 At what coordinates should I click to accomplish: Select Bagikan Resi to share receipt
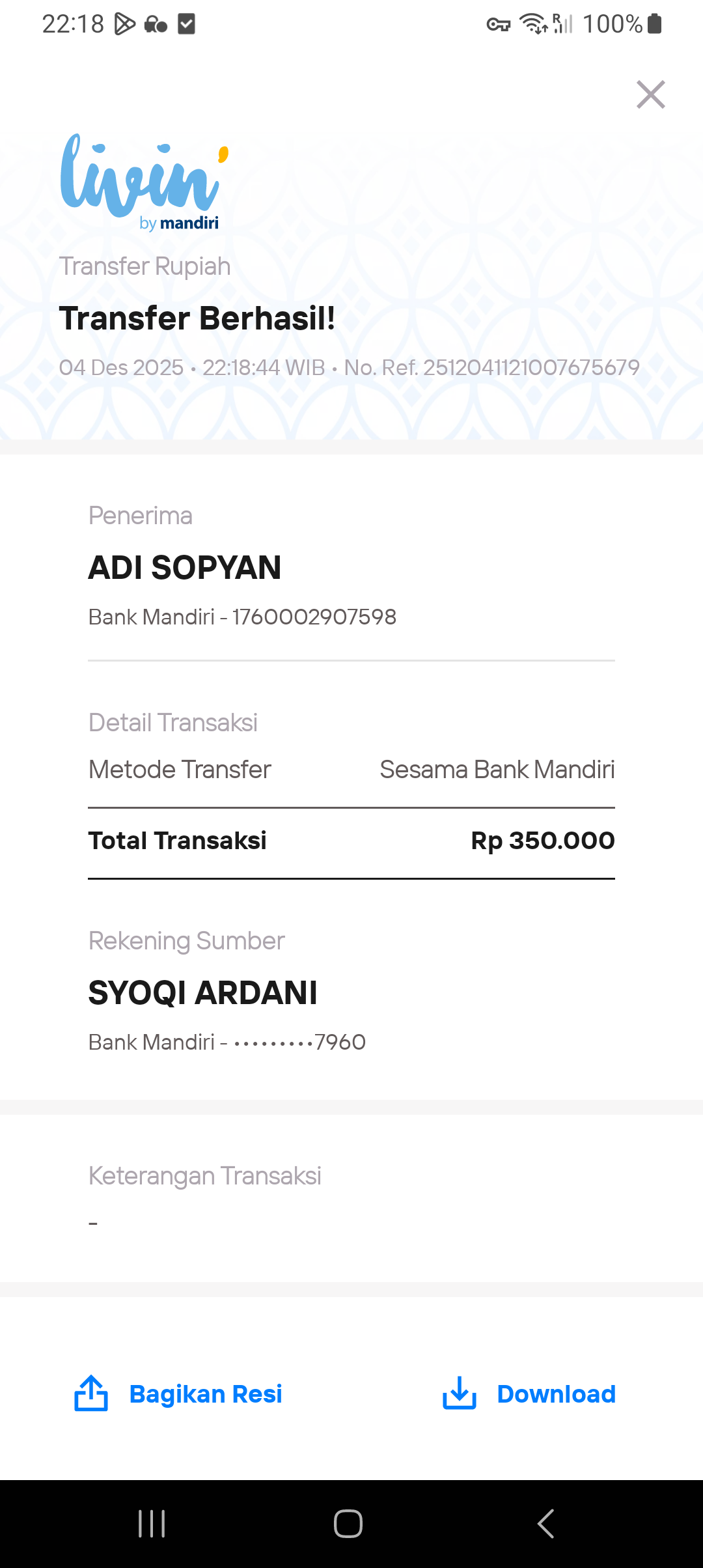click(206, 1394)
